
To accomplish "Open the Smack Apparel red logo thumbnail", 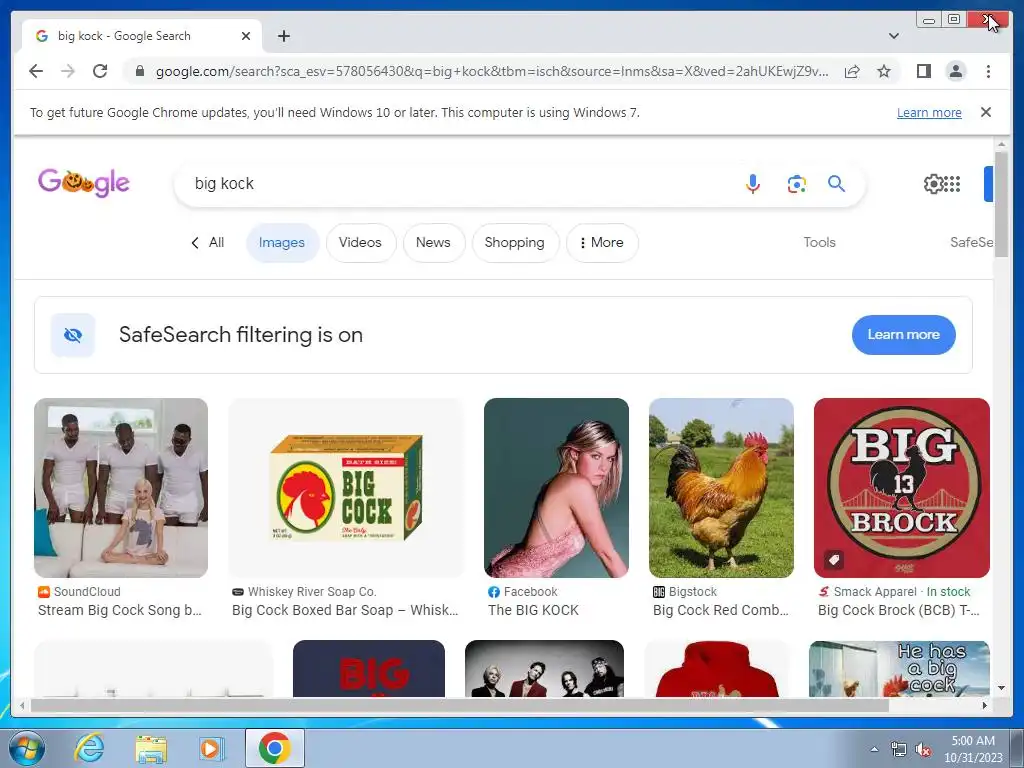I will tap(901, 488).
